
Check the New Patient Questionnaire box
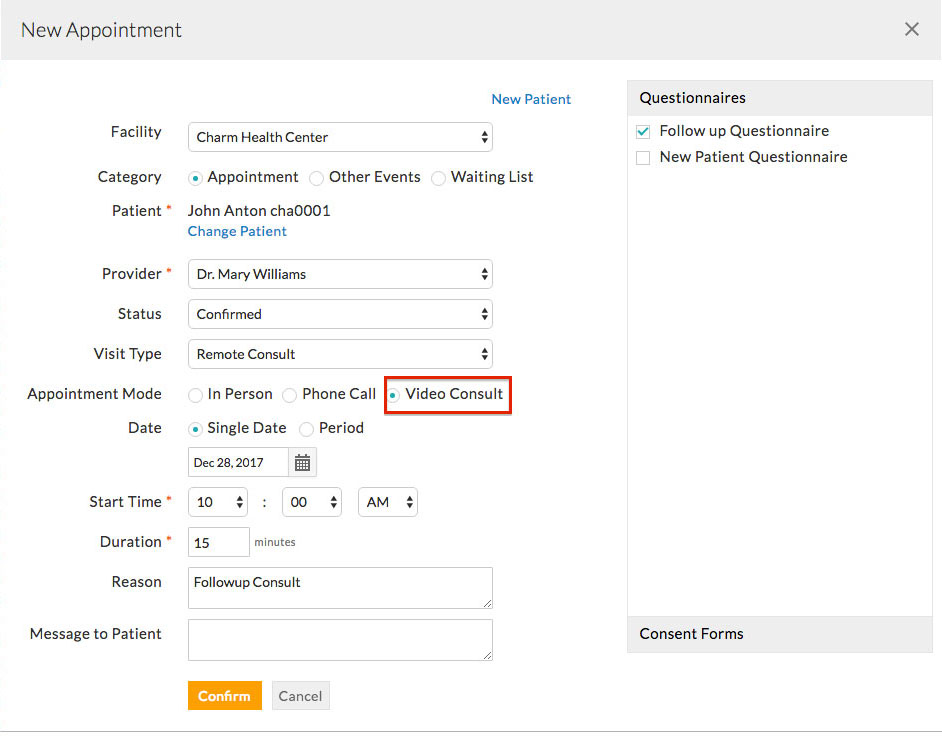click(643, 157)
